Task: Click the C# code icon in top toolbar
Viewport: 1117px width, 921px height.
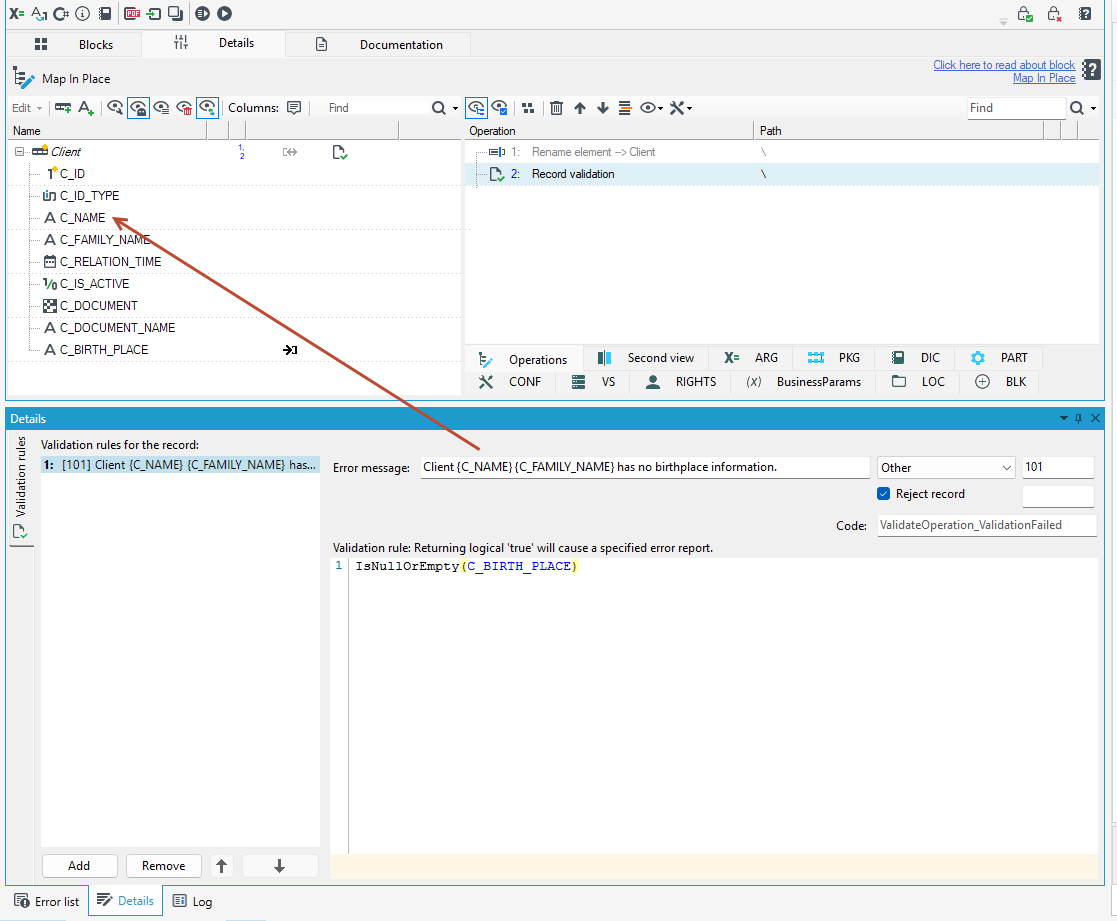Action: (x=61, y=14)
